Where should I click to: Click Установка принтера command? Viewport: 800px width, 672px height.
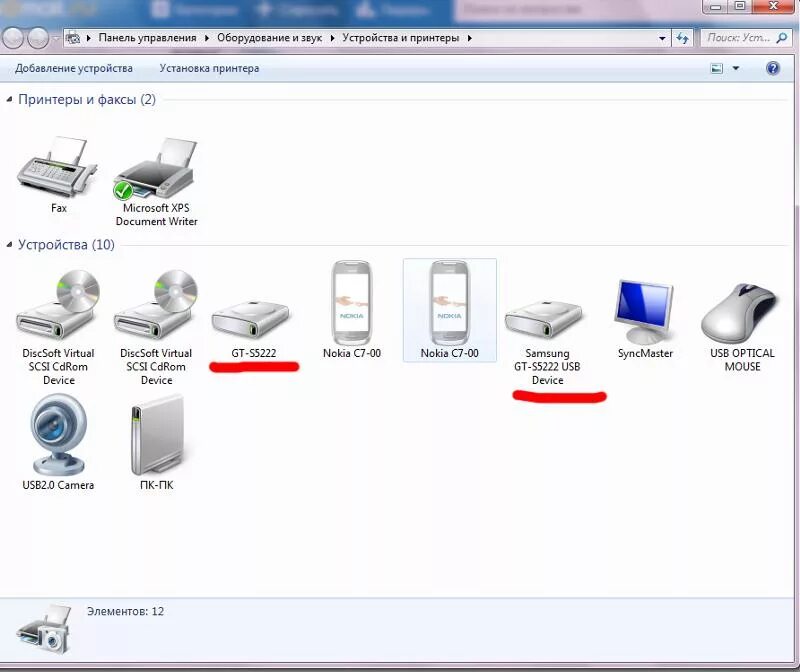[209, 68]
